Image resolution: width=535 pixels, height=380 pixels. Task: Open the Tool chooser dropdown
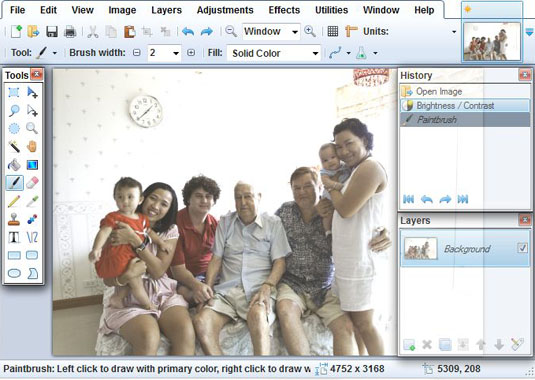55,53
